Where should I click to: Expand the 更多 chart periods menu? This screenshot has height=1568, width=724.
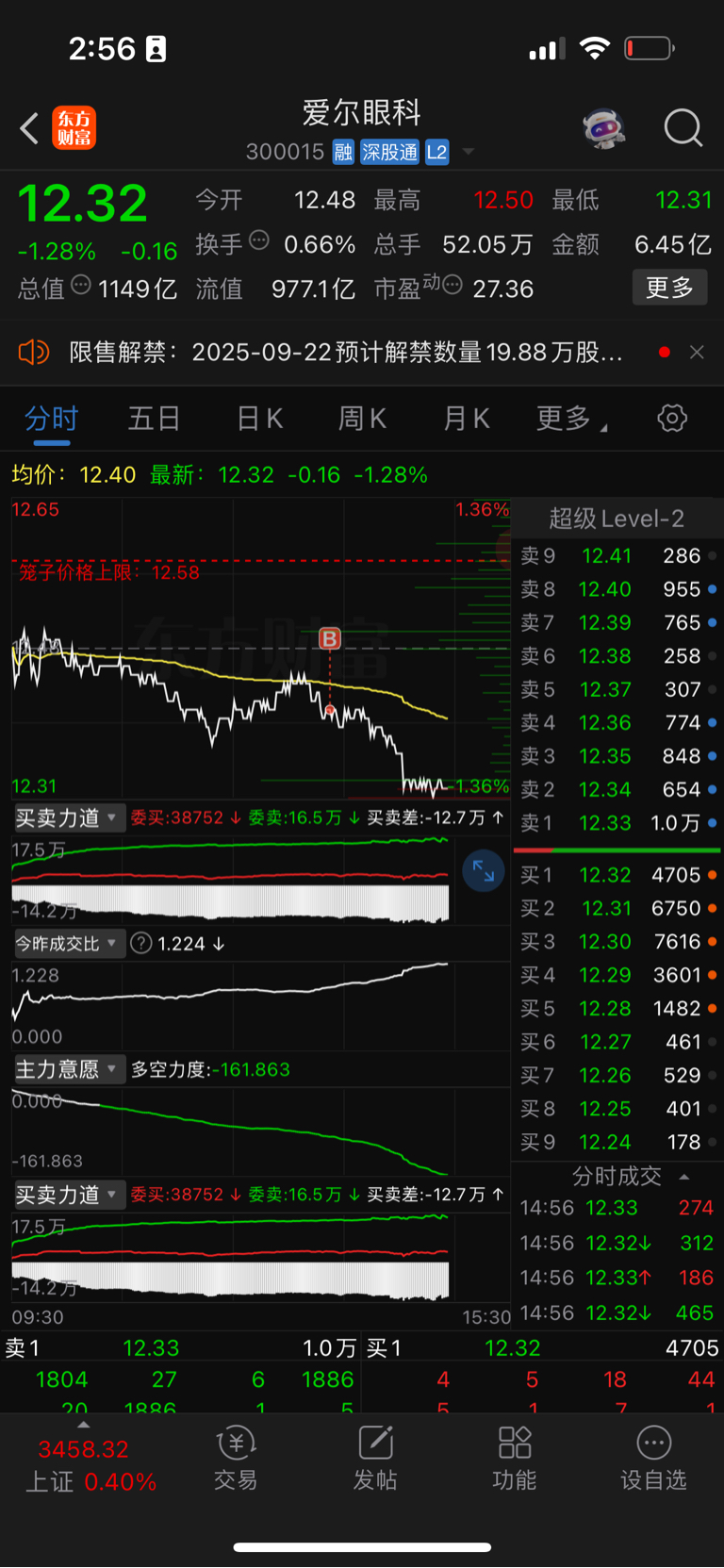pos(571,419)
